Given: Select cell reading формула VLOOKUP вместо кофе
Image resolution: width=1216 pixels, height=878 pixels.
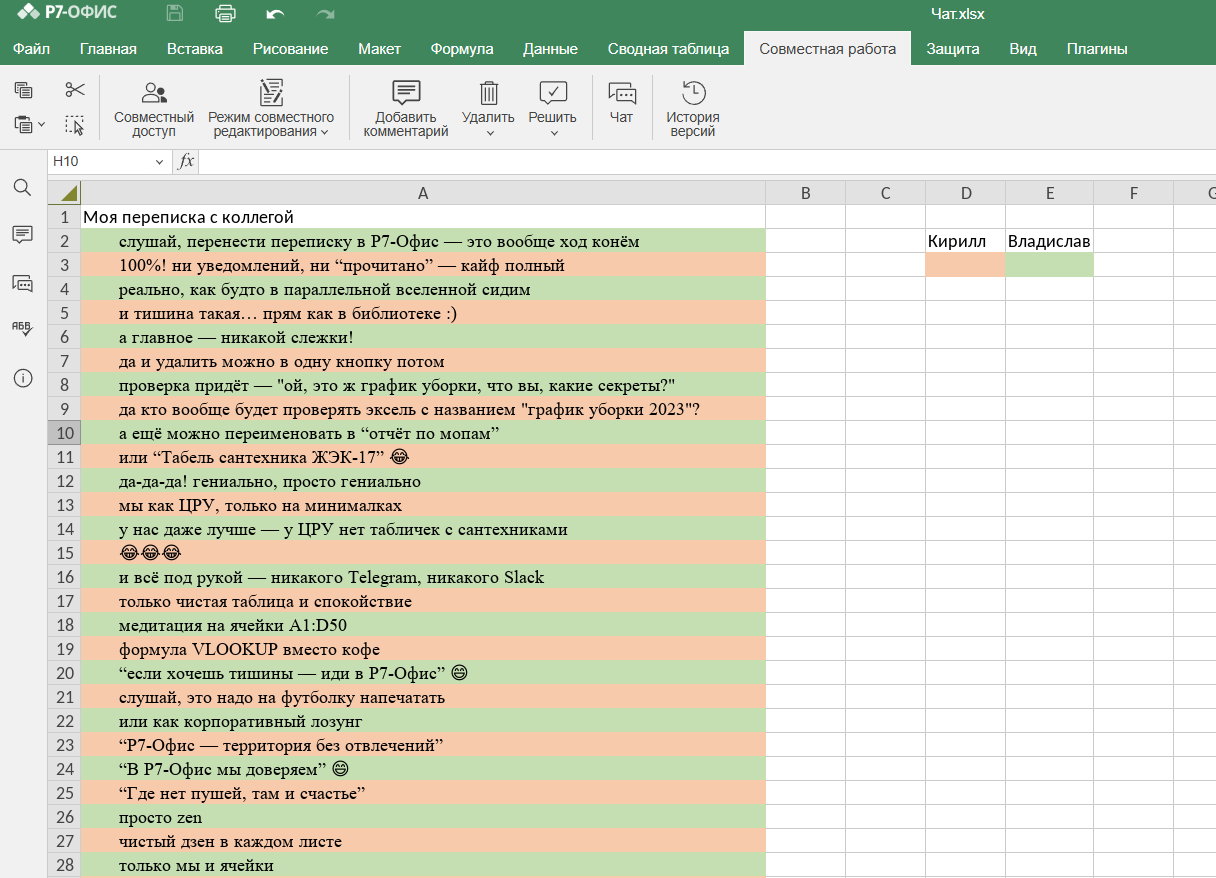Looking at the screenshot, I should pyautogui.click(x=423, y=649).
